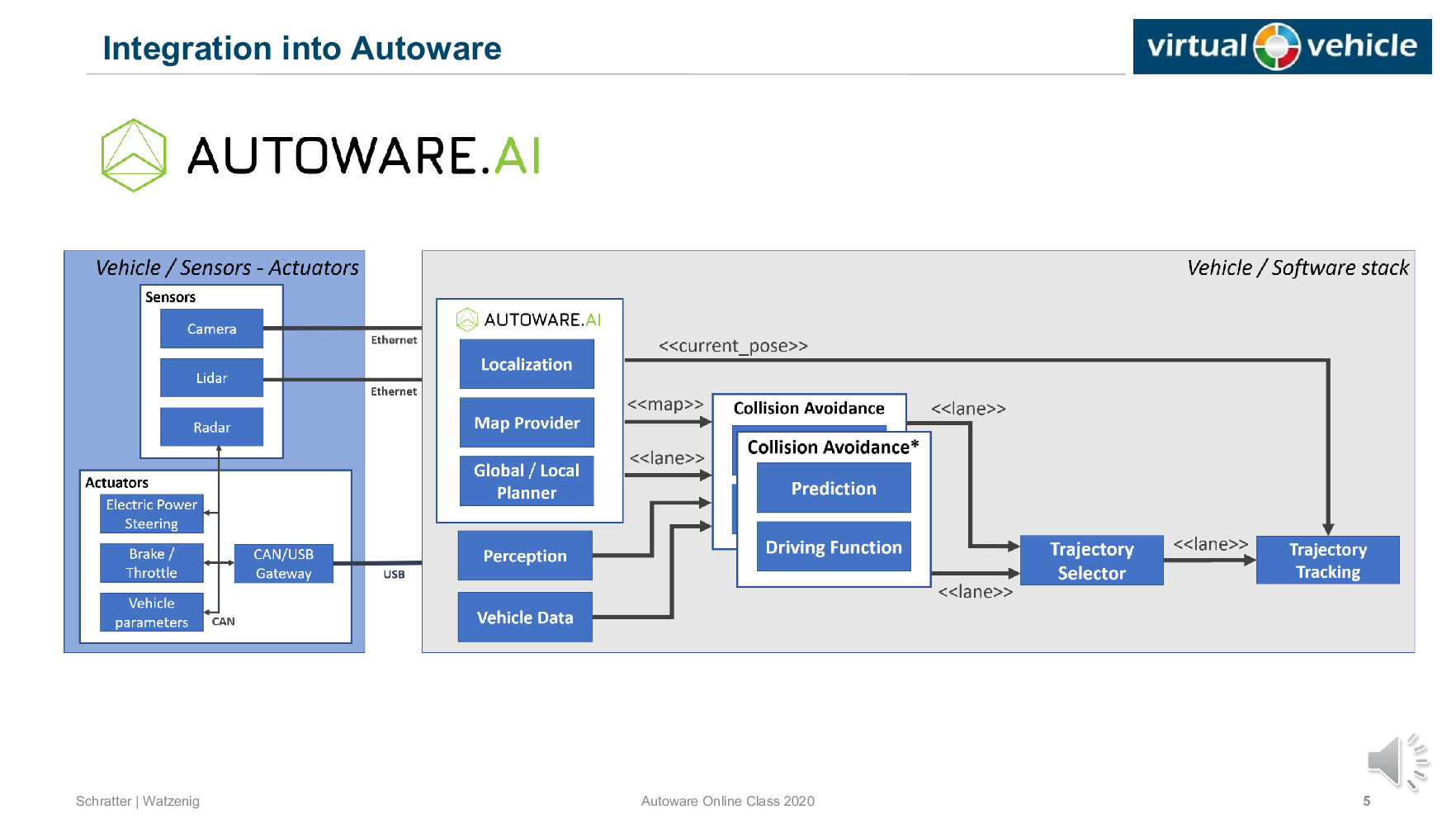Select the Electric Power Steering block
The height and width of the screenshot is (819, 1456).
(151, 514)
